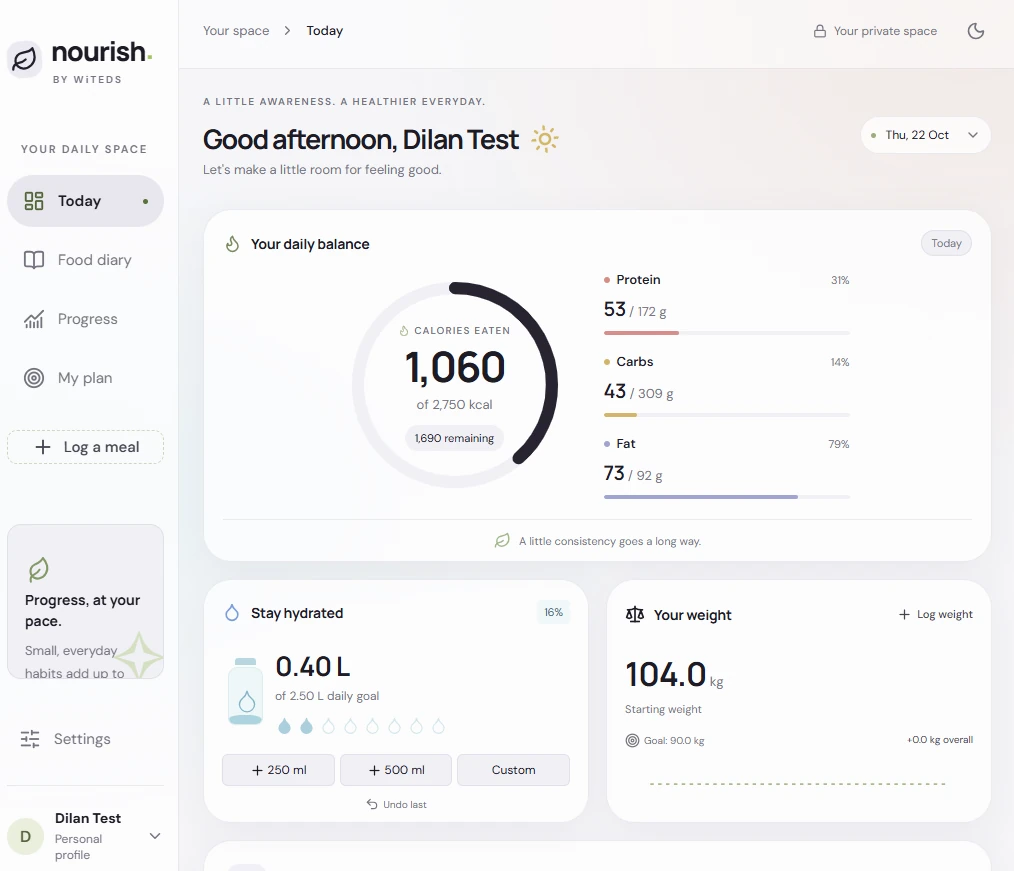Click the Carbs progress bar
This screenshot has width=1014, height=871.
726,415
